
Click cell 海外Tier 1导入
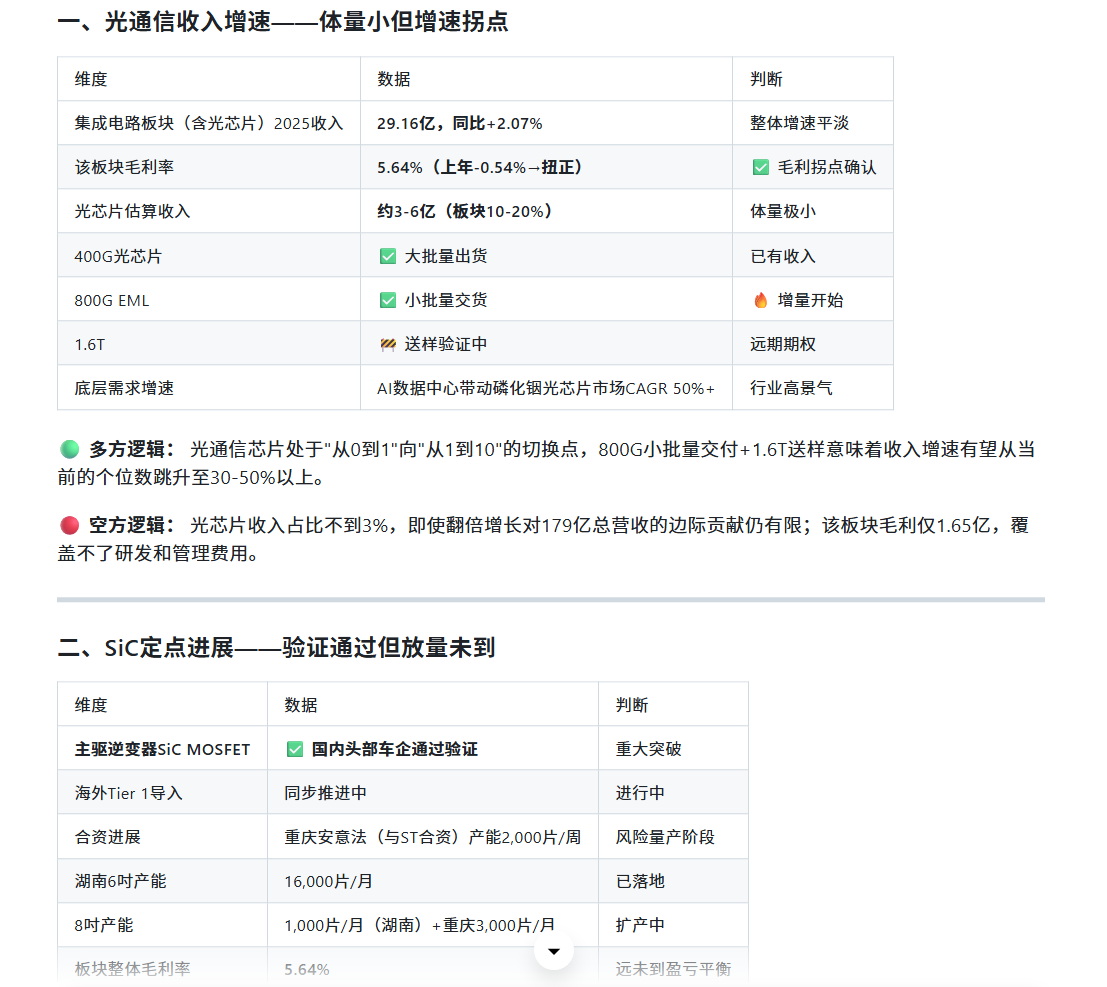coord(162,793)
